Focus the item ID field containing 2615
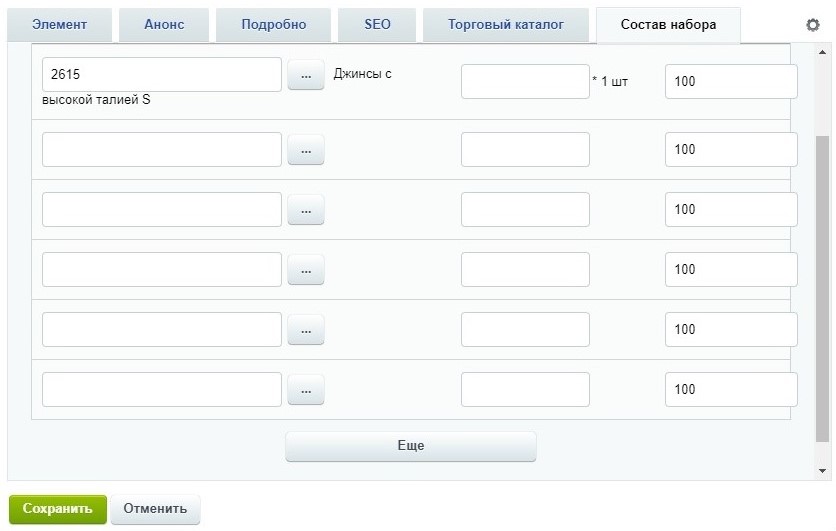This screenshot has width=836, height=531. coord(162,75)
